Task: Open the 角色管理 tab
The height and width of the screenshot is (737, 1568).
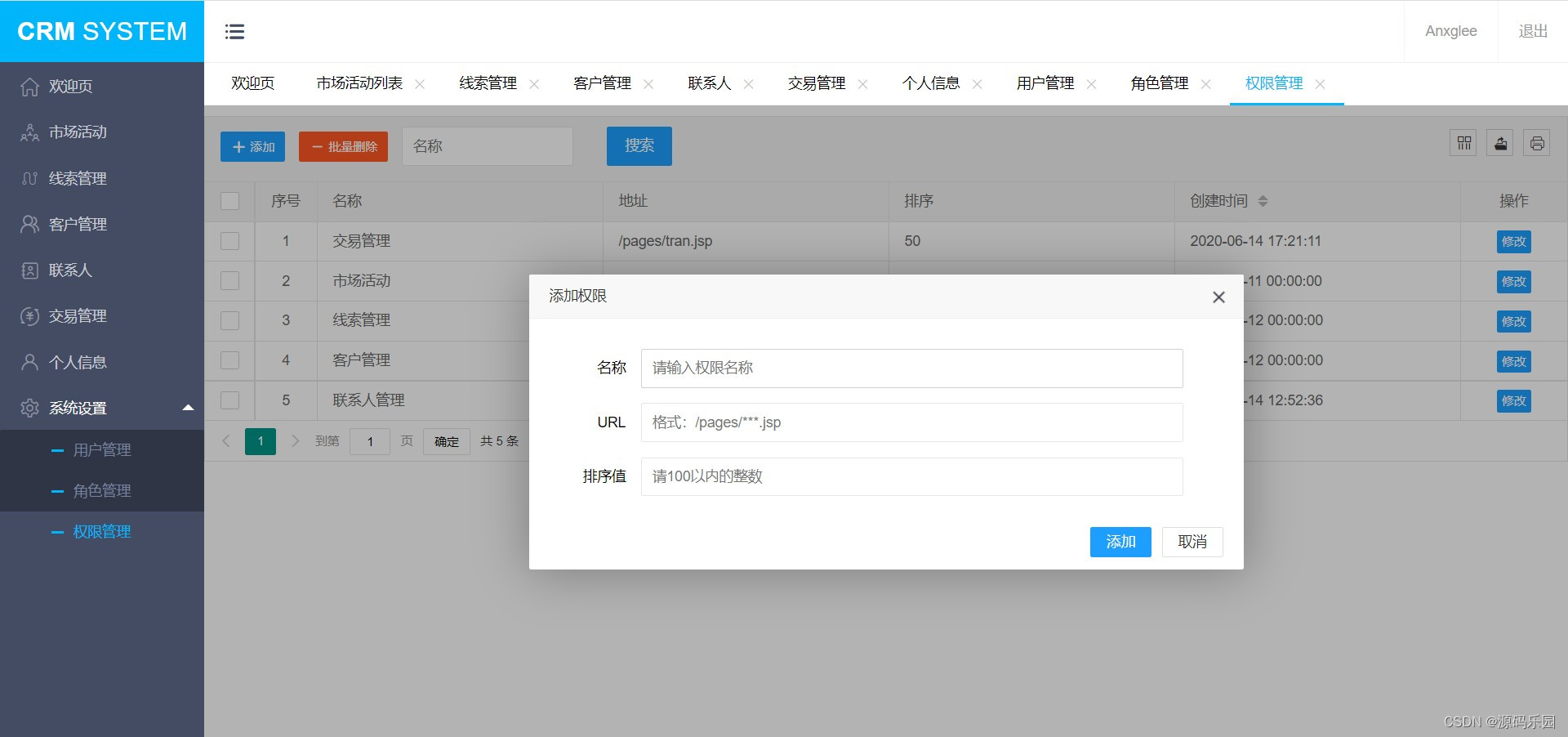Action: [1160, 83]
